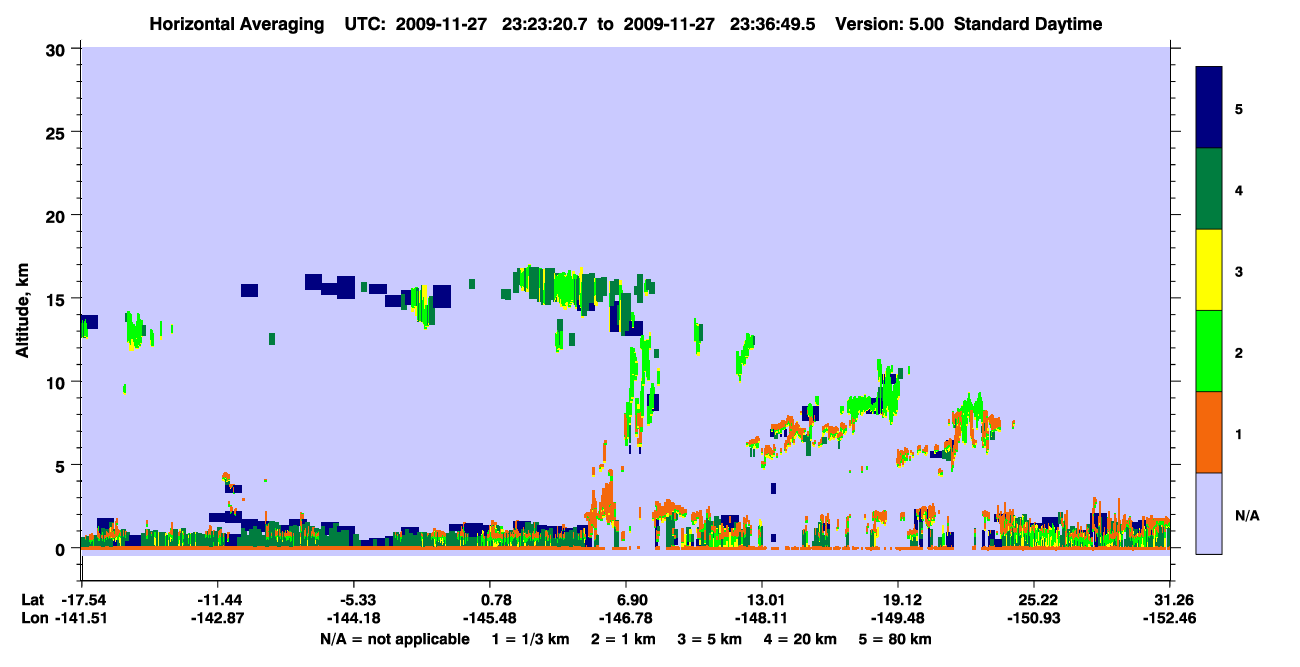Click the altitude tick label 20
Screen dimensions: 1300x667
(x=57, y=216)
